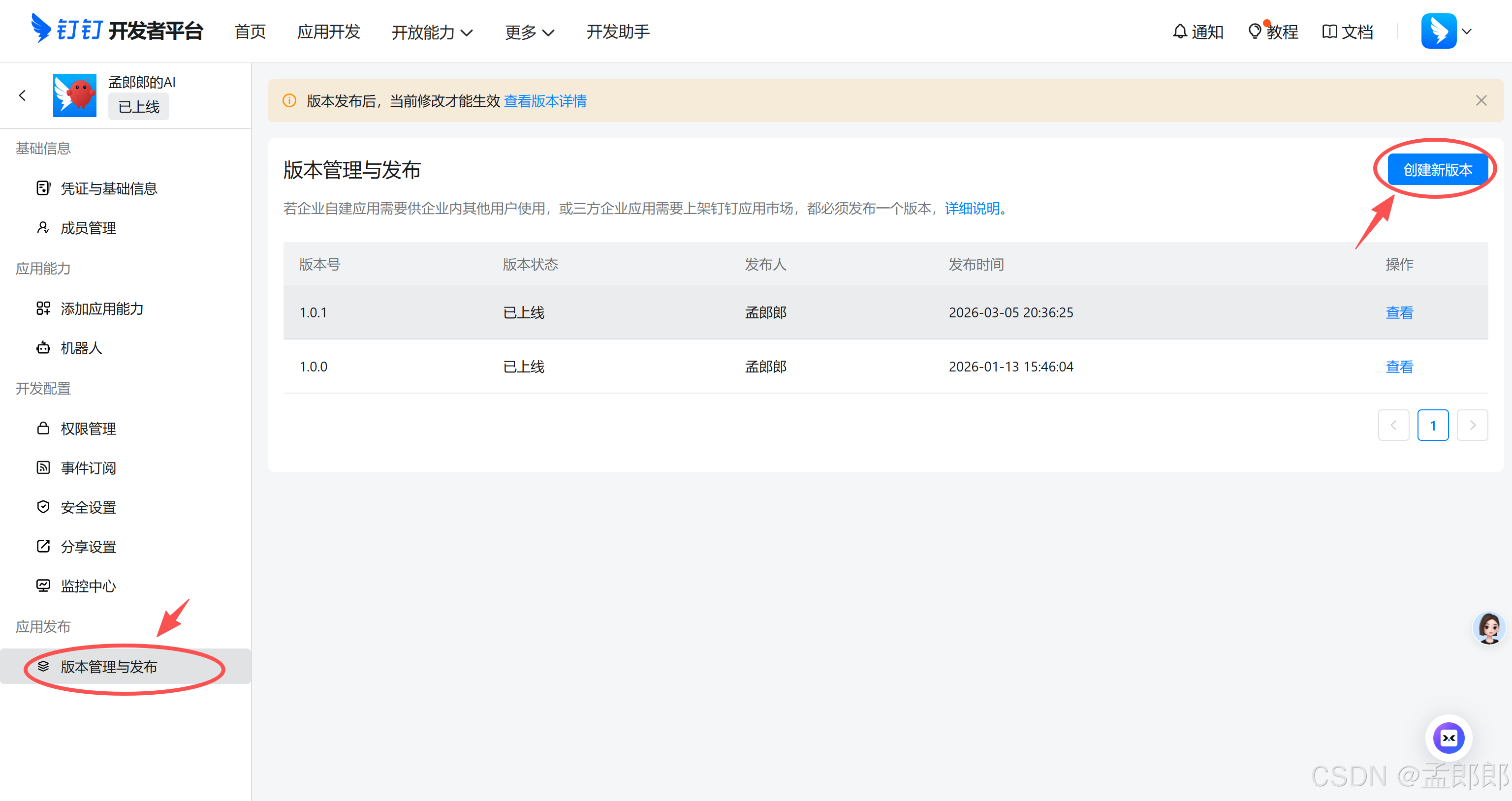This screenshot has height=801, width=1512.
Task: Select 权限管理 in the sidebar
Action: (88, 429)
